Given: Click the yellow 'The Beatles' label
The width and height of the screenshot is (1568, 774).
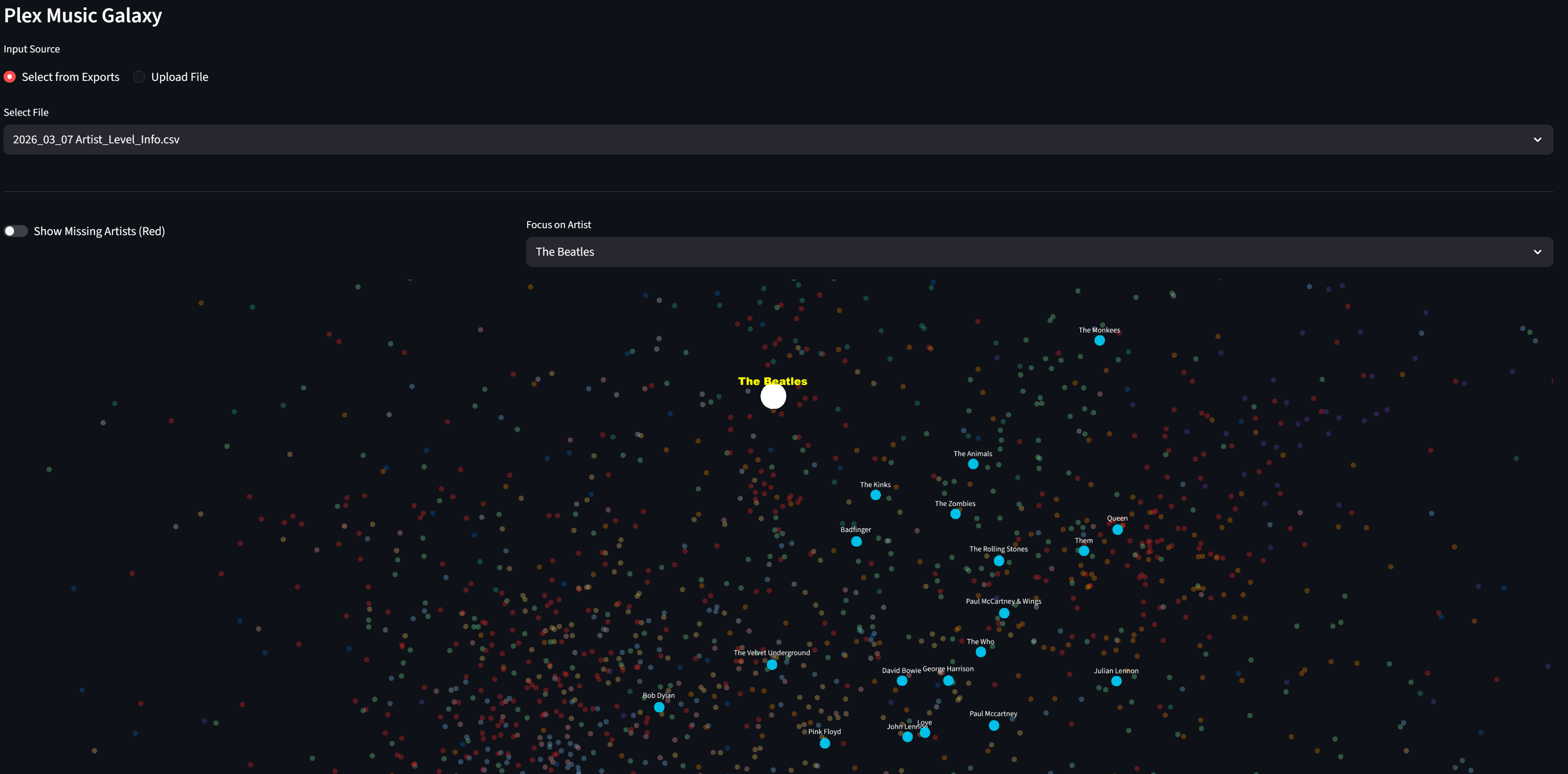Looking at the screenshot, I should tap(773, 381).
